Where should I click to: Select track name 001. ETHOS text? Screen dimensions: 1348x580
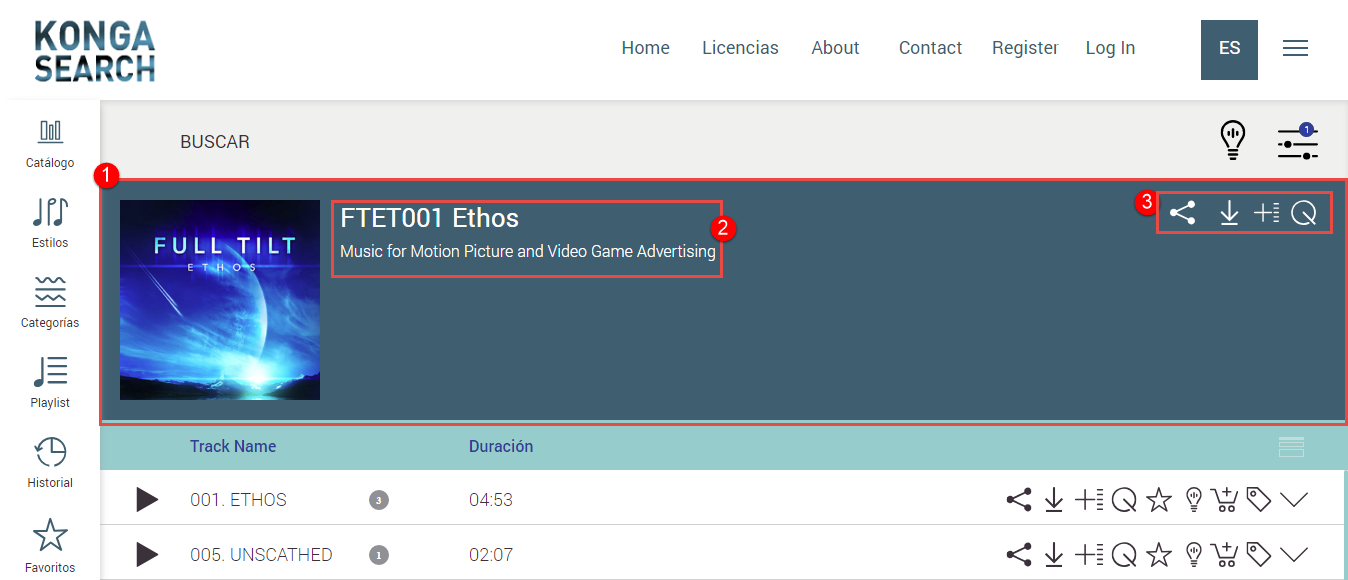click(x=239, y=500)
